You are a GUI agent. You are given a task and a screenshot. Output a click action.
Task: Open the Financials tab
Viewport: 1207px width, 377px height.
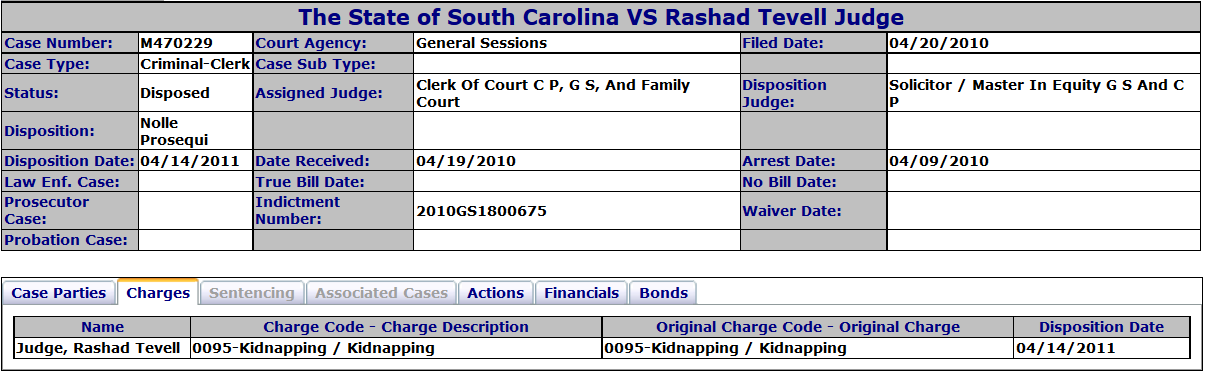(581, 293)
